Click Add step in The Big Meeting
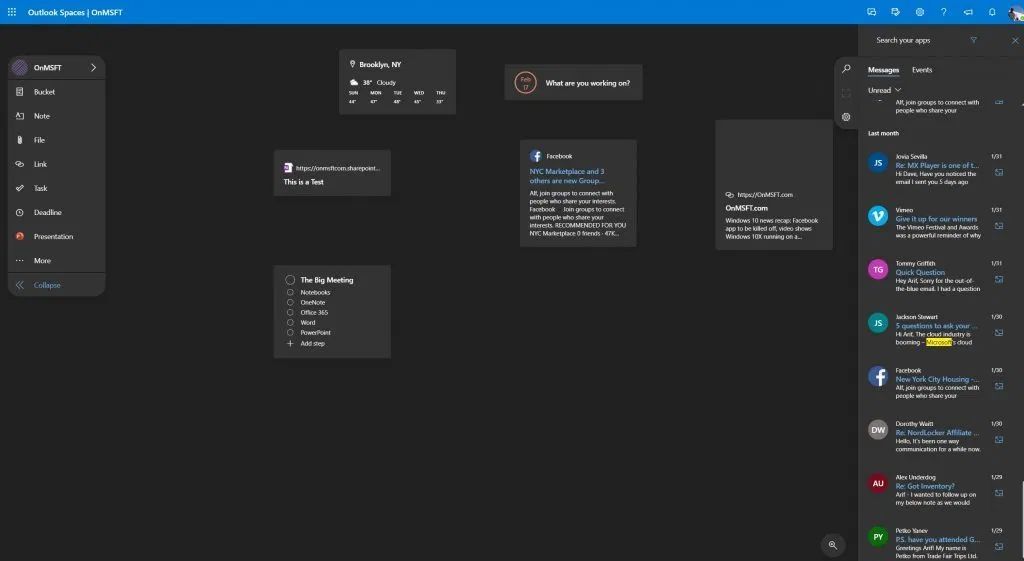This screenshot has height=561, width=1024. click(x=312, y=344)
